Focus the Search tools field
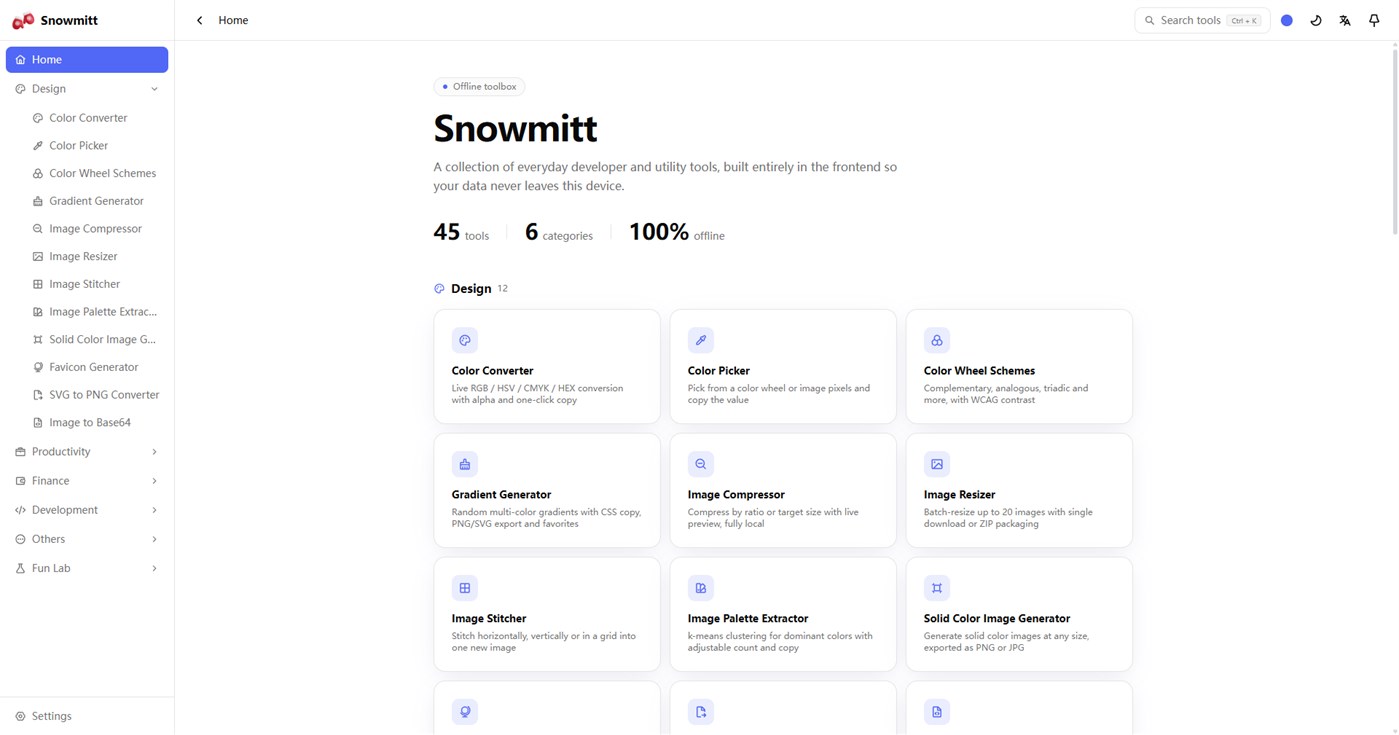 pos(1202,20)
